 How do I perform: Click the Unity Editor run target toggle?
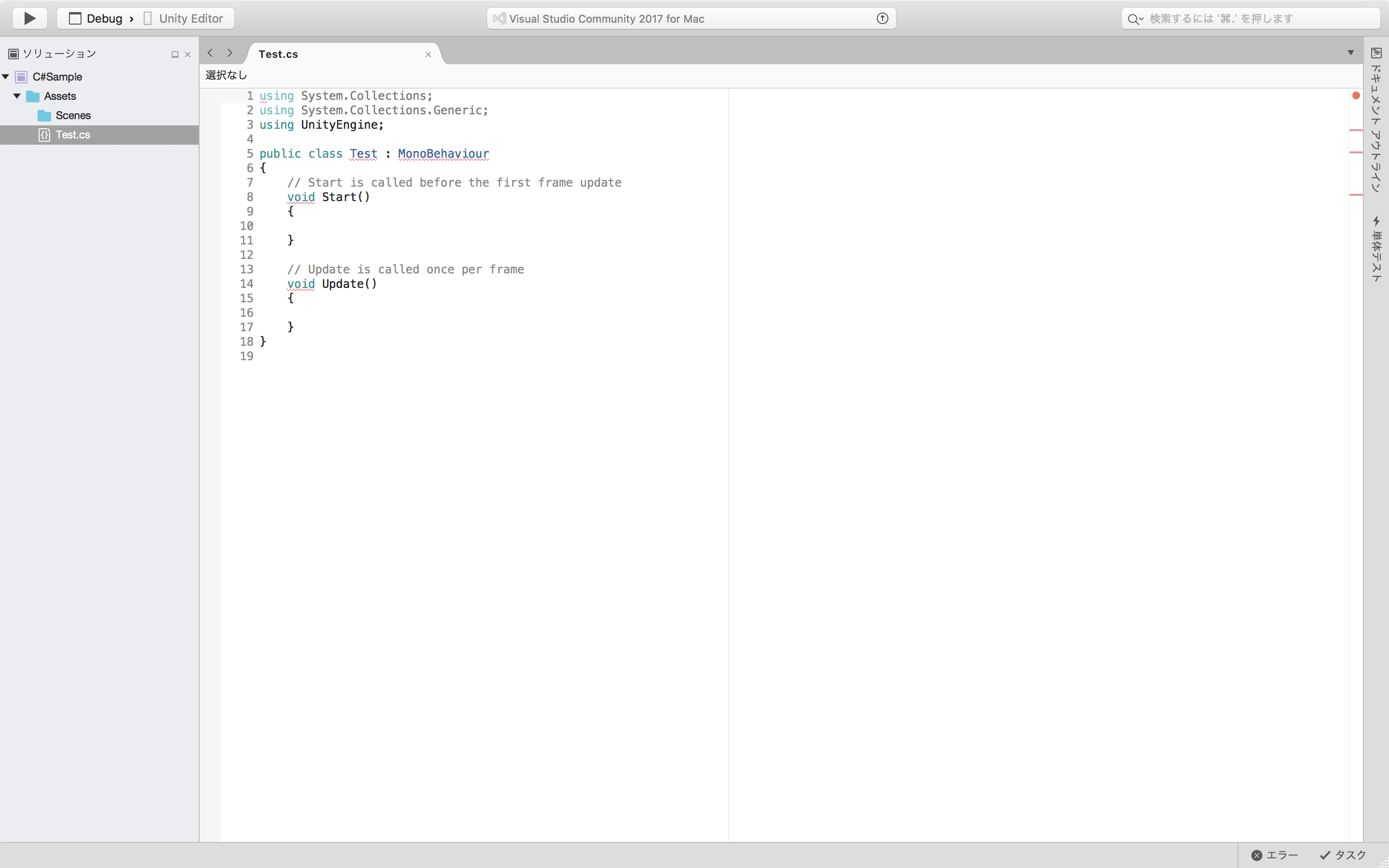pyautogui.click(x=184, y=18)
